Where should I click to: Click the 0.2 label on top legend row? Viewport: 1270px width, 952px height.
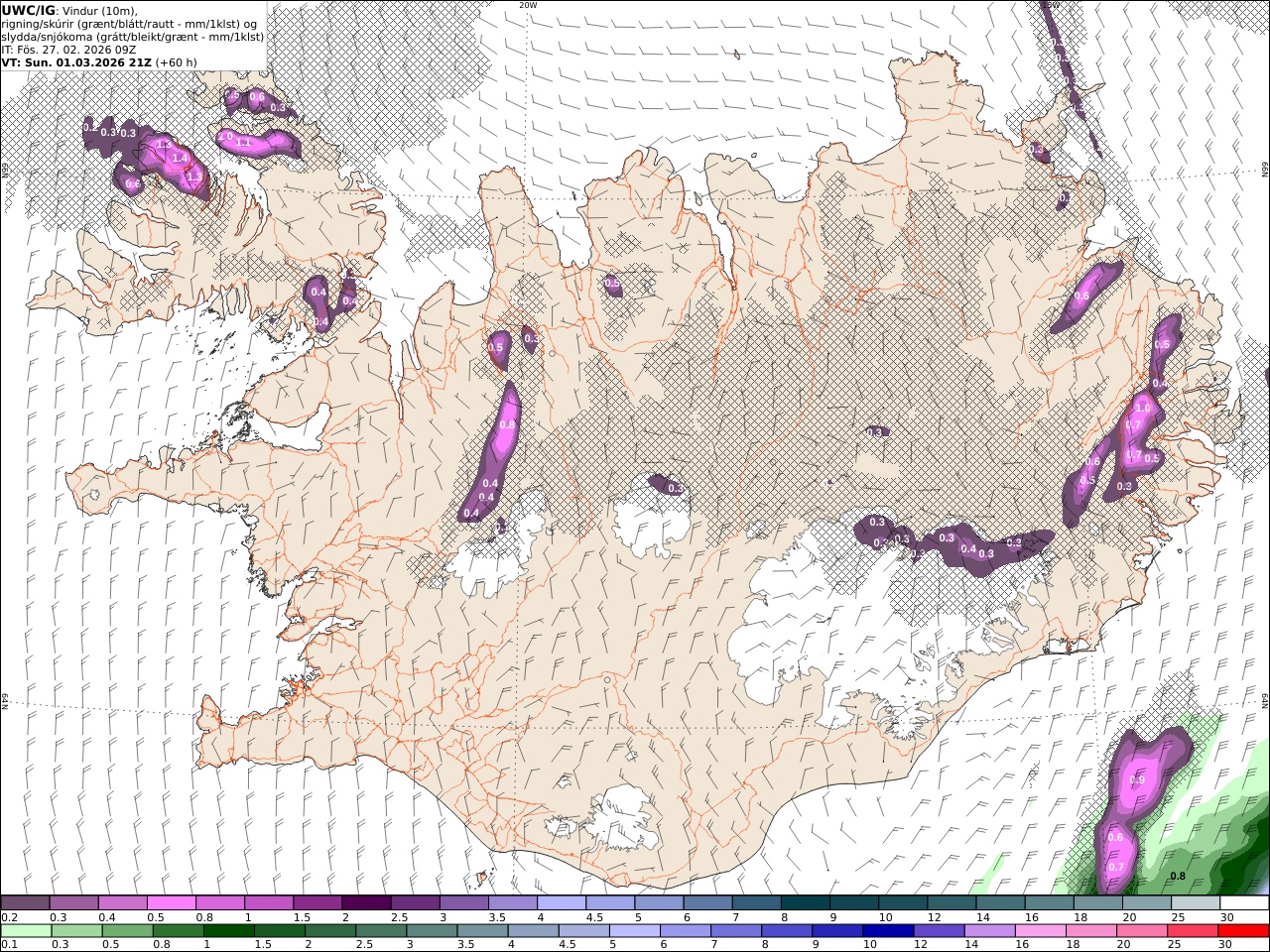pyautogui.click(x=8, y=917)
